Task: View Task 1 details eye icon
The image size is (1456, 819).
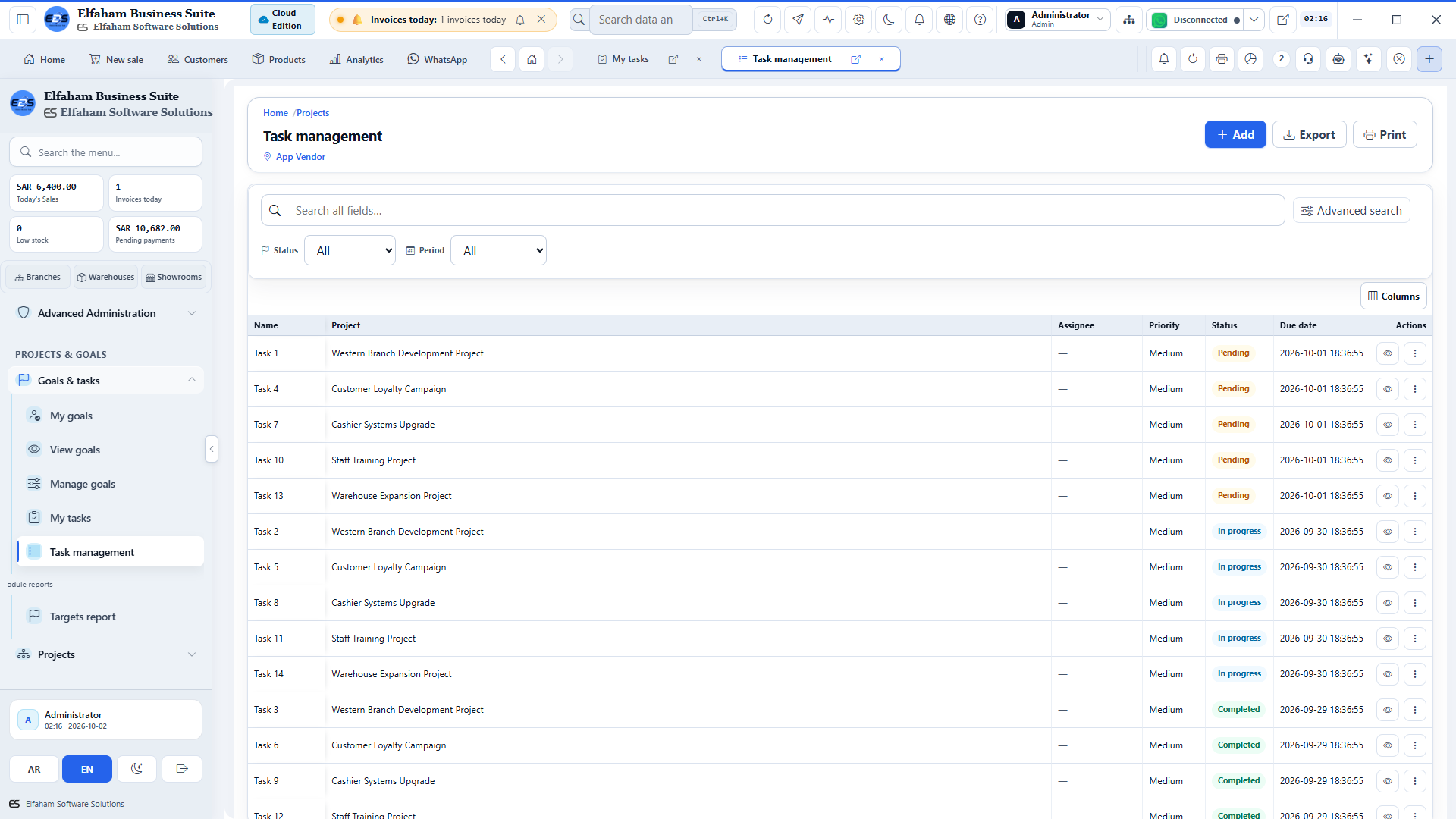Action: pos(1387,353)
